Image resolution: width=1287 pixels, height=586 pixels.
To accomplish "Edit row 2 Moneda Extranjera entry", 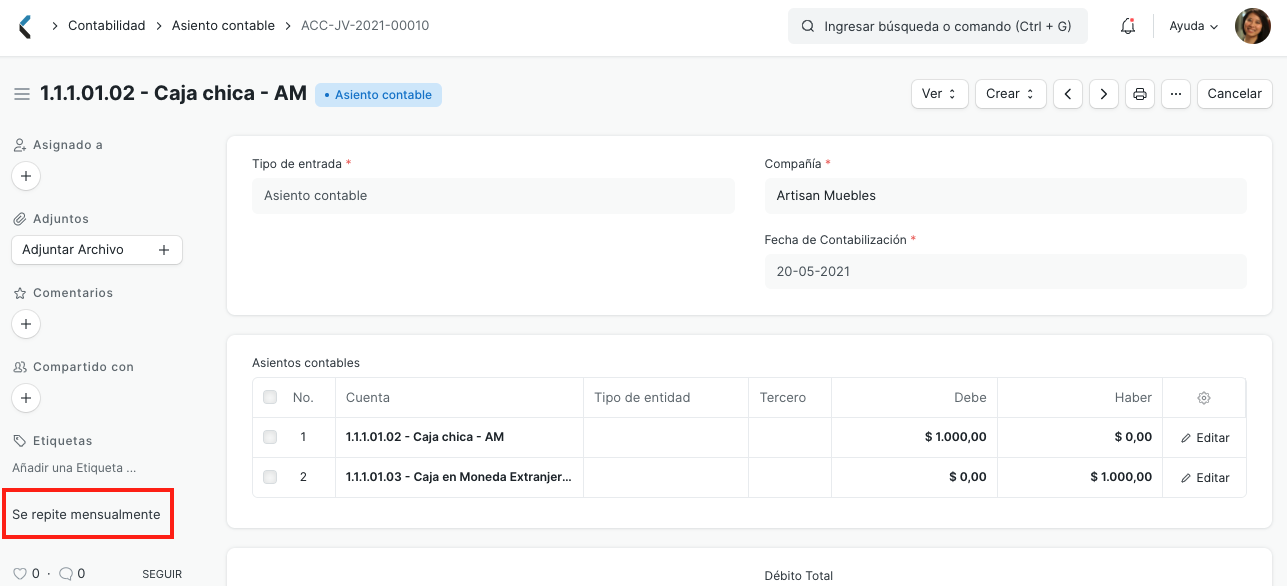I will [x=1205, y=478].
